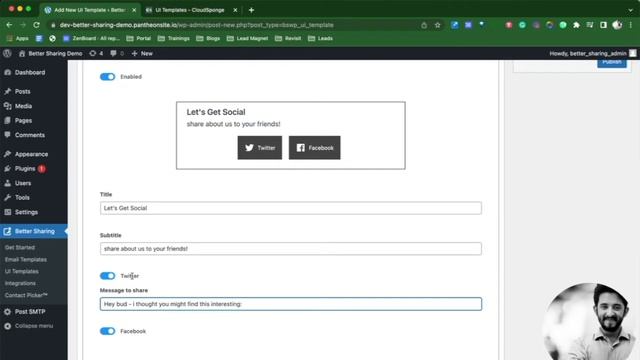The height and width of the screenshot is (360, 640).
Task: Click the browser back arrow
Action: tap(9, 25)
